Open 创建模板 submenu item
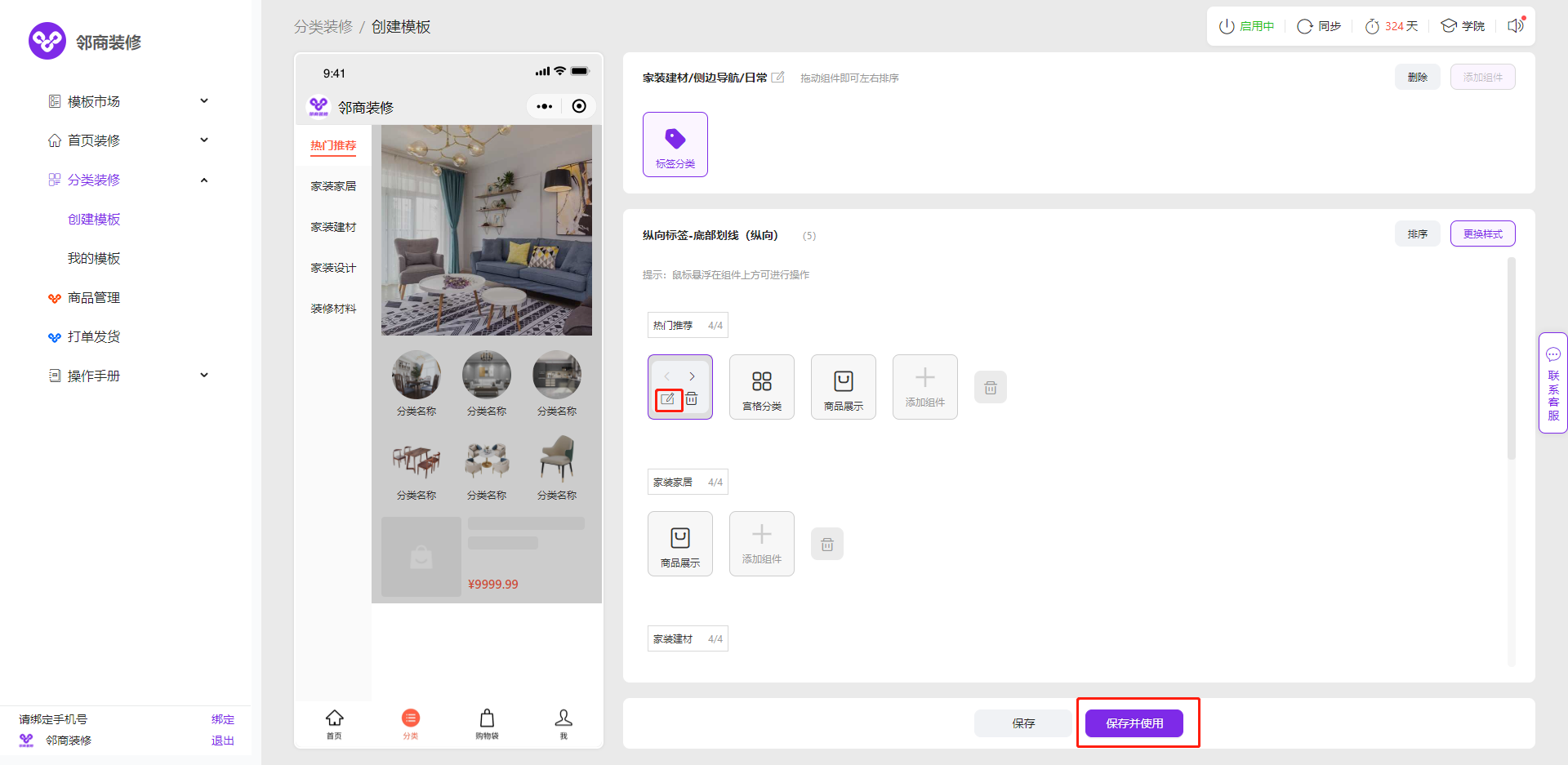This screenshot has height=765, width=1568. [x=94, y=219]
